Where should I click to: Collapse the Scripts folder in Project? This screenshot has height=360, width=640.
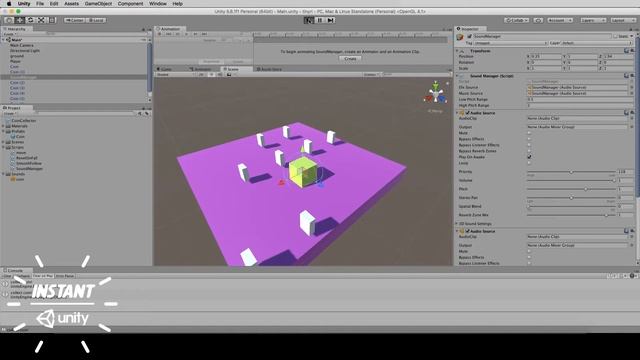tap(4, 147)
